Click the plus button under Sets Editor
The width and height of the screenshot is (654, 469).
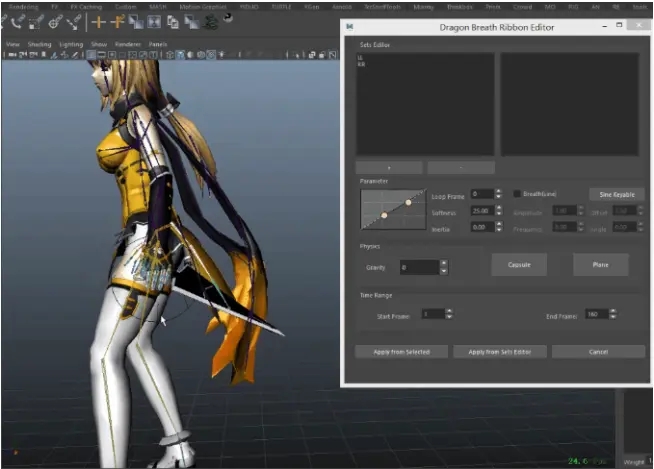point(389,168)
